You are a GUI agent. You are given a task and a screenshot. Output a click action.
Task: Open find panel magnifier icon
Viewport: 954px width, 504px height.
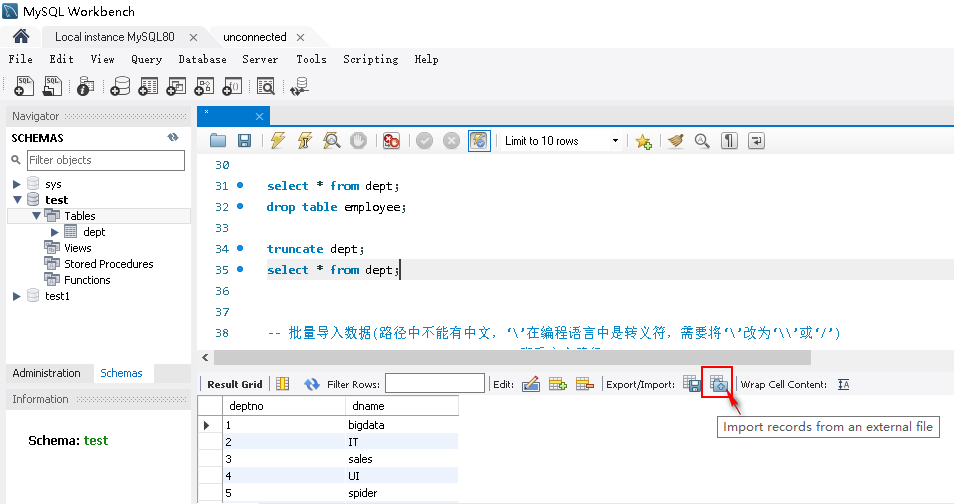[x=702, y=141]
